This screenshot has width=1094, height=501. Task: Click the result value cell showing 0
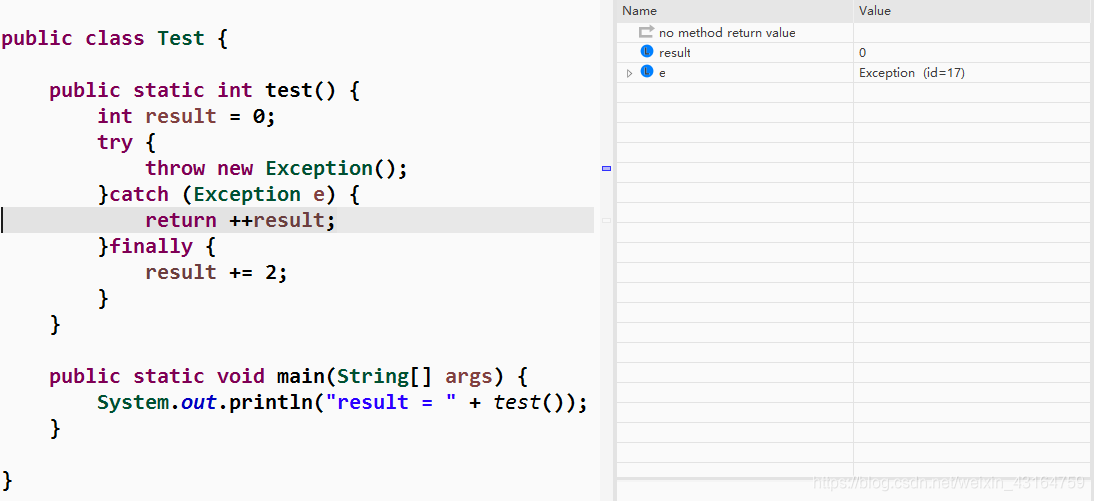[973, 52]
